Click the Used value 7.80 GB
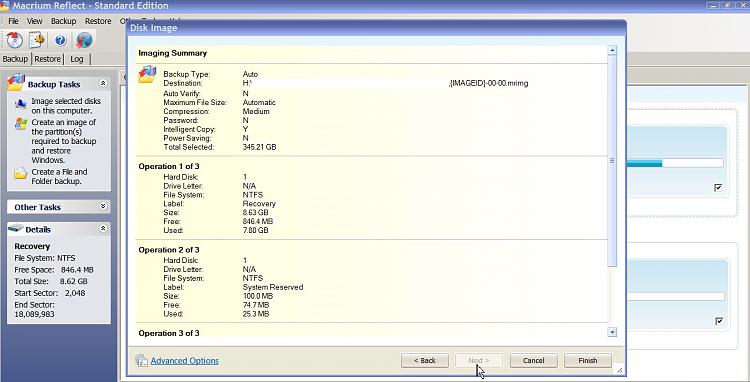The height and width of the screenshot is (382, 750). pyautogui.click(x=255, y=230)
